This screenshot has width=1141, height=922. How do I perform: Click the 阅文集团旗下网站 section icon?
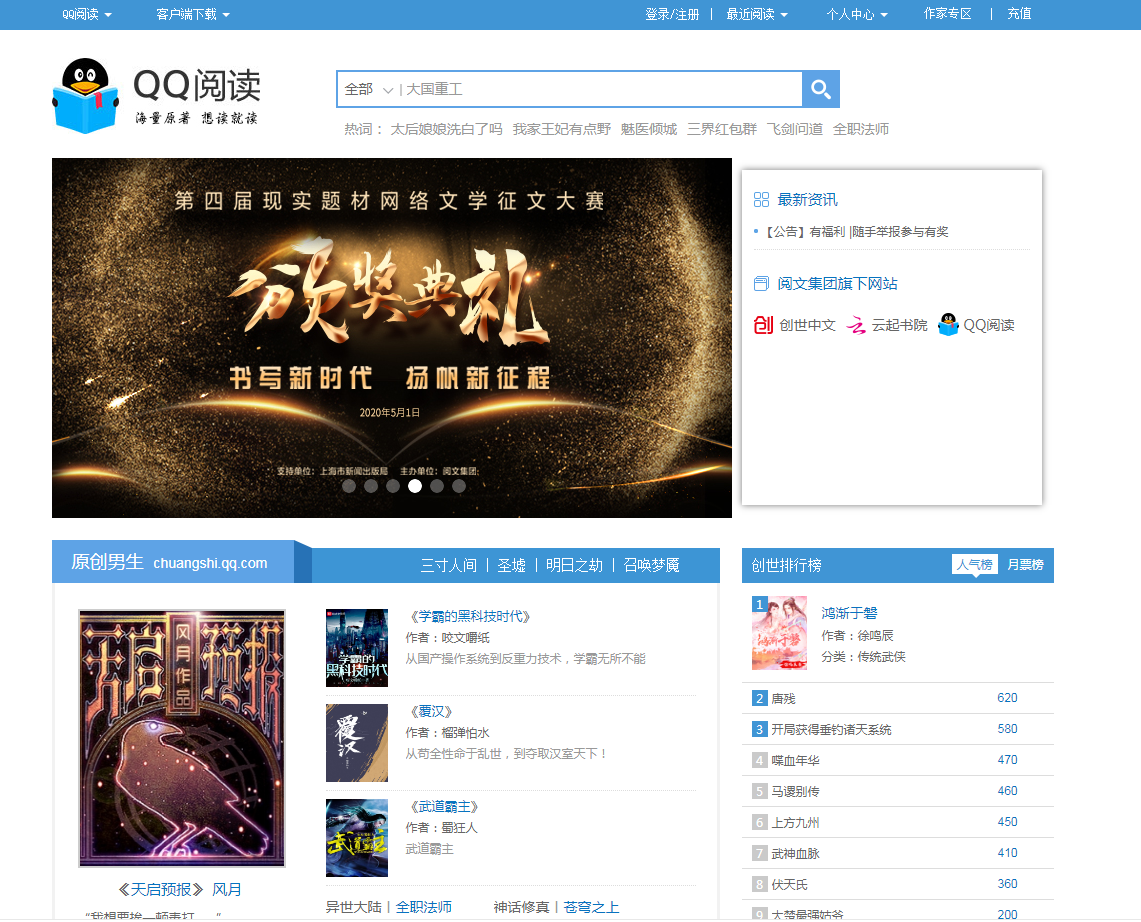coord(762,284)
